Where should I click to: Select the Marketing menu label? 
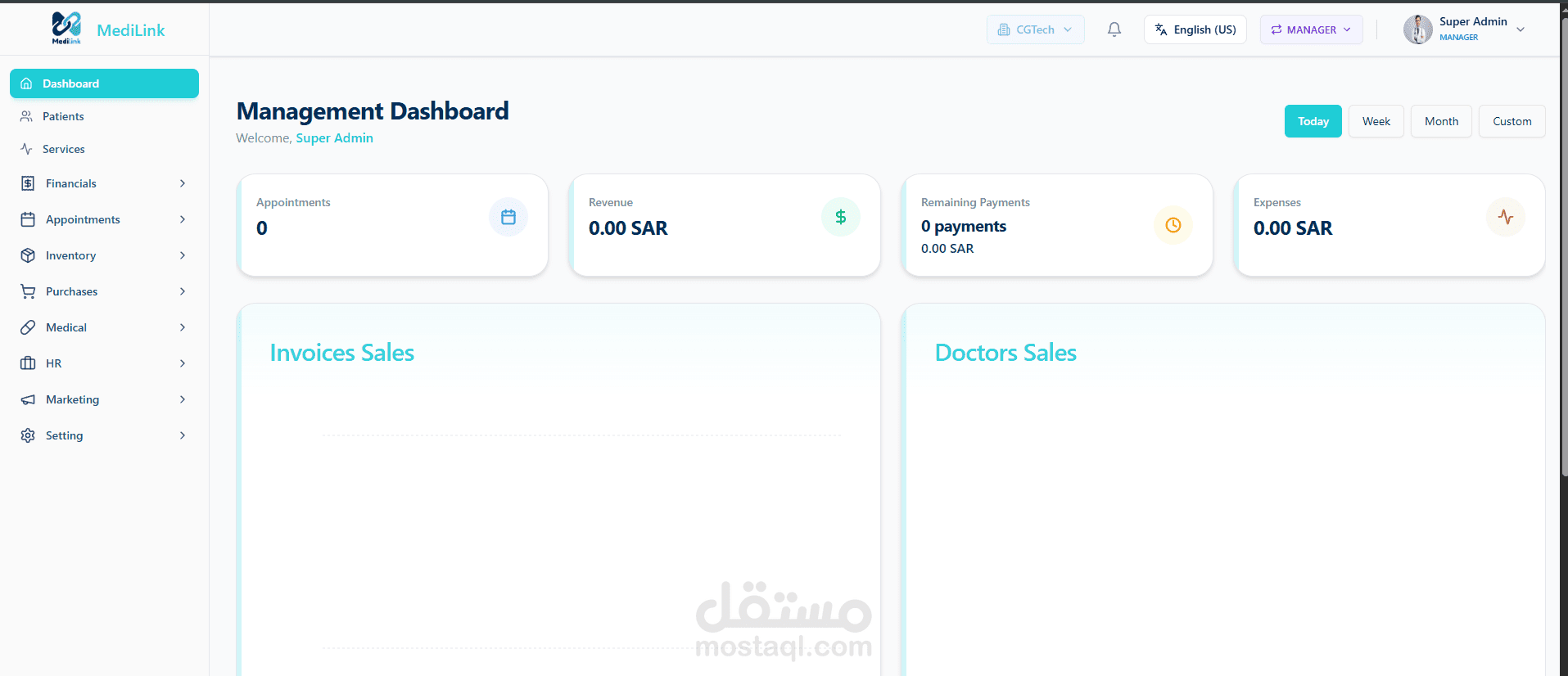coord(72,399)
